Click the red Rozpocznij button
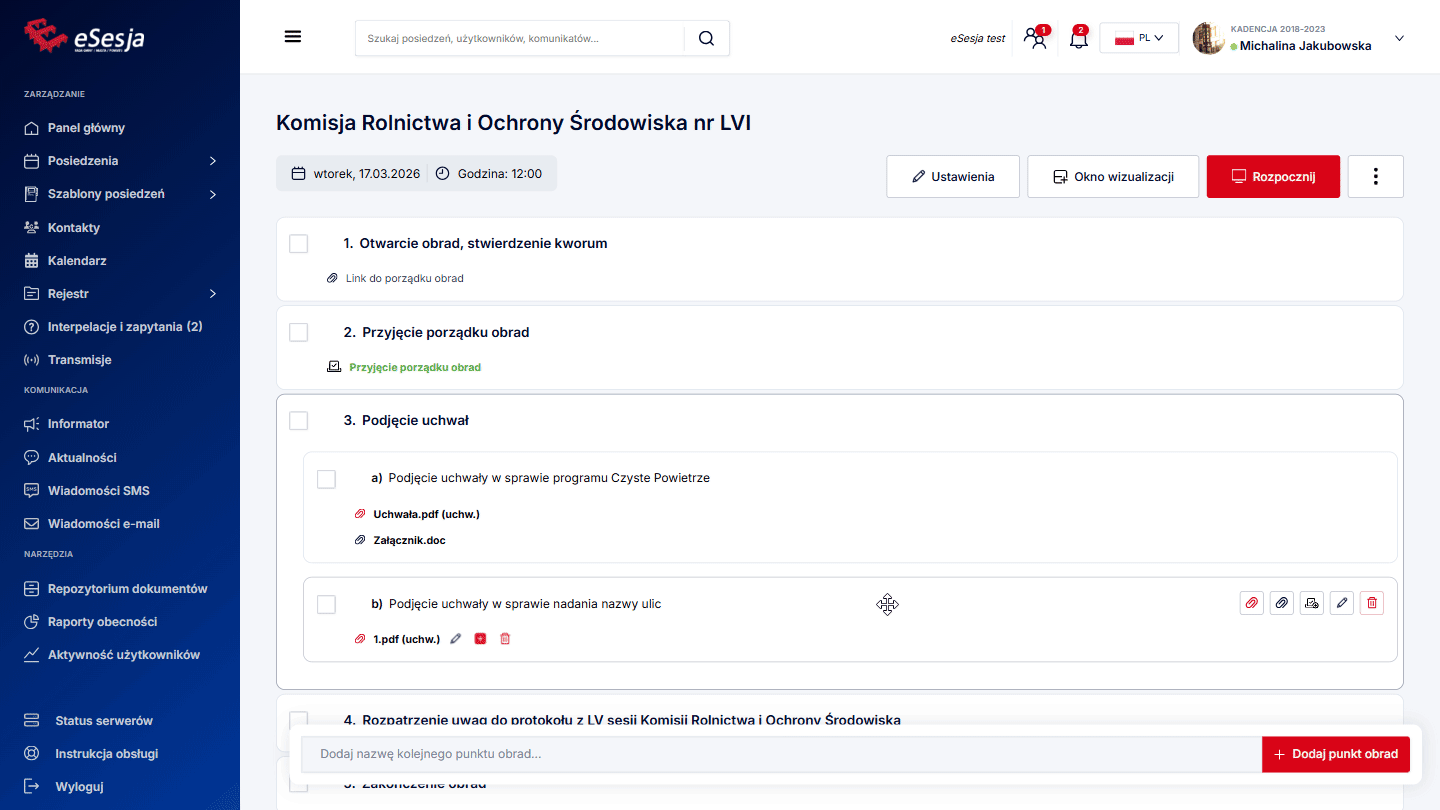 [x=1272, y=177]
